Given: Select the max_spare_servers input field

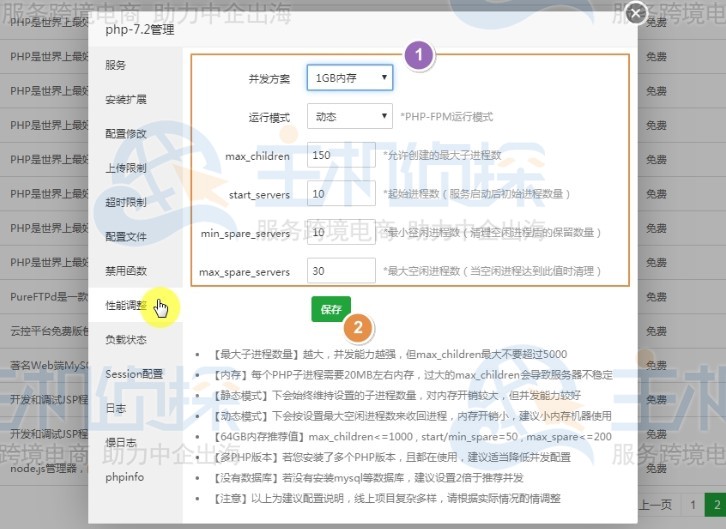Looking at the screenshot, I should 341,271.
